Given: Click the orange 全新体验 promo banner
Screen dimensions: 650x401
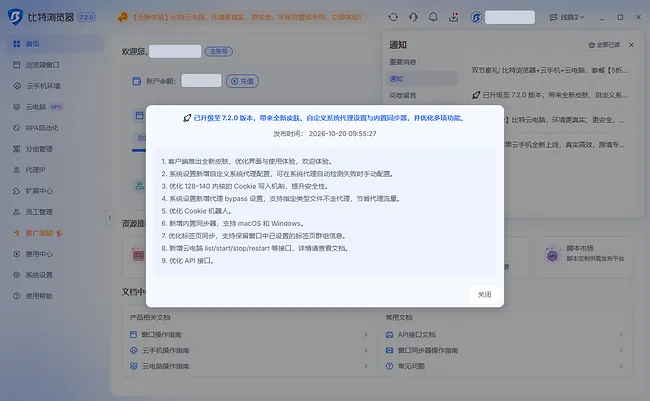Looking at the screenshot, I should (x=240, y=17).
